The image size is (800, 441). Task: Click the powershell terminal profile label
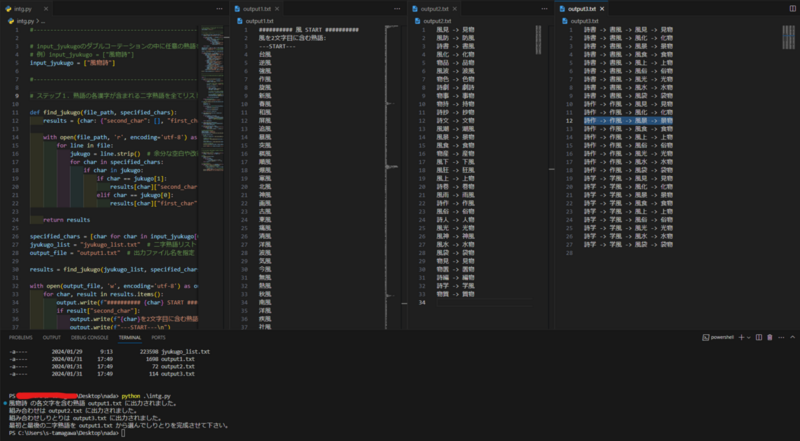722,337
